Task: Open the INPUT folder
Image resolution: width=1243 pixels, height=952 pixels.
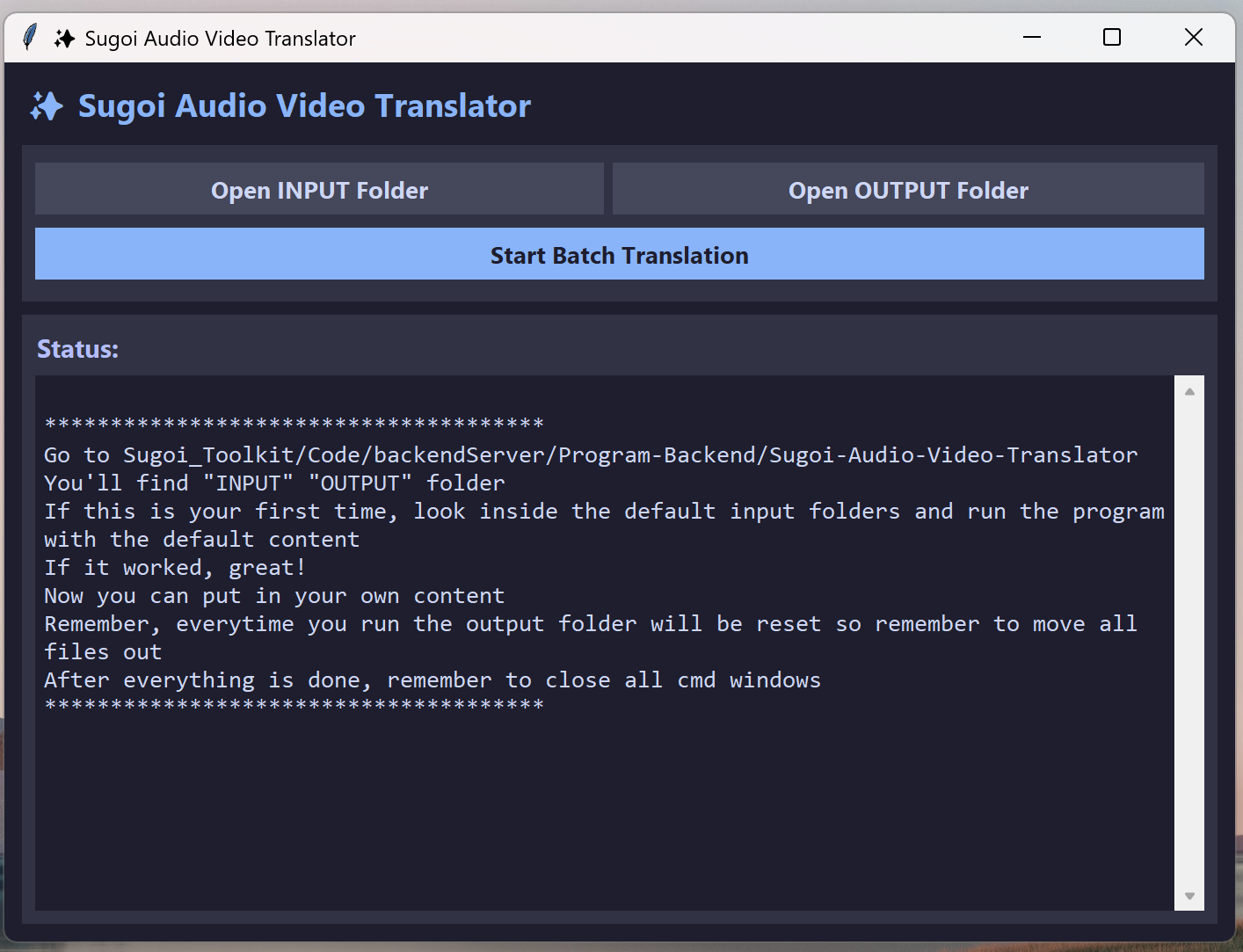Action: 319,189
